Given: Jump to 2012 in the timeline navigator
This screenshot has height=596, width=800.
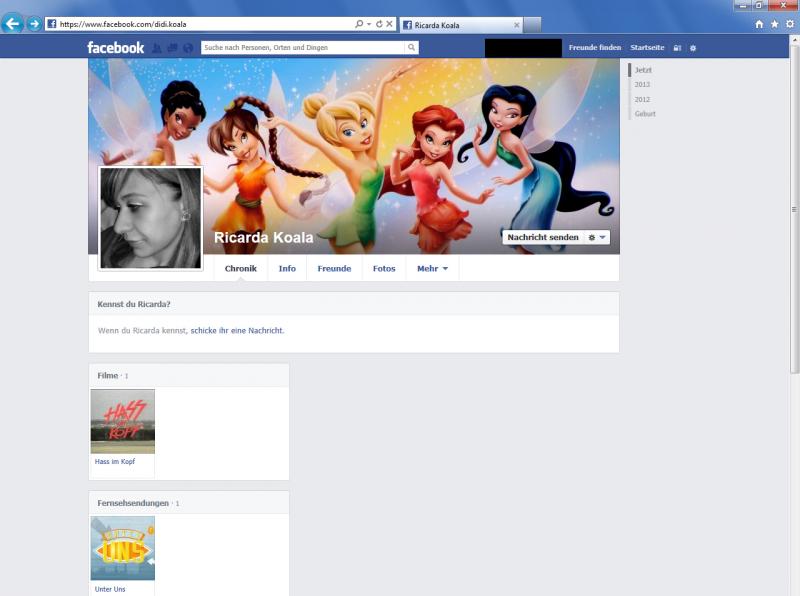Looking at the screenshot, I should [642, 99].
